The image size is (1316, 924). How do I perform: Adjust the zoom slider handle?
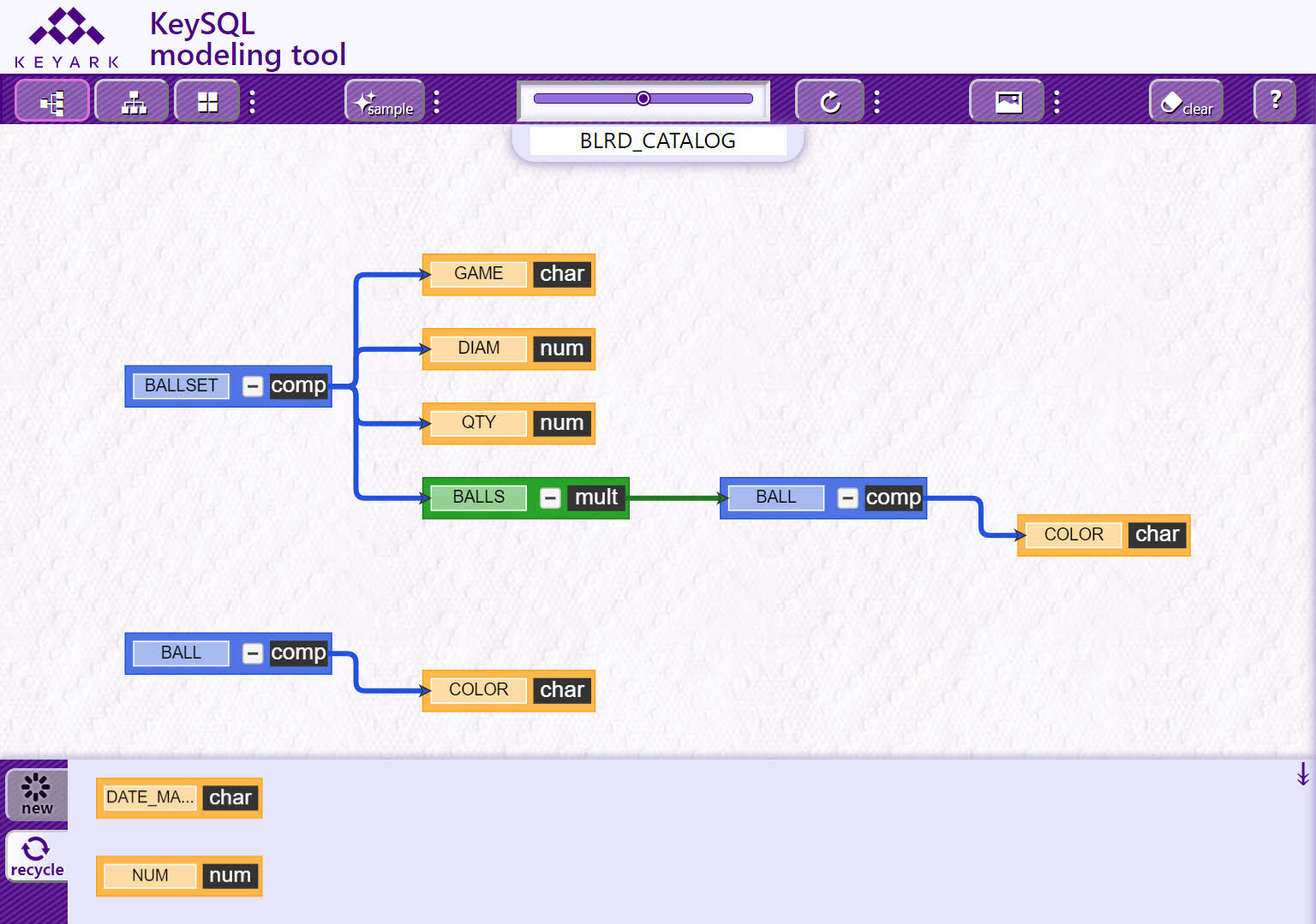click(643, 98)
